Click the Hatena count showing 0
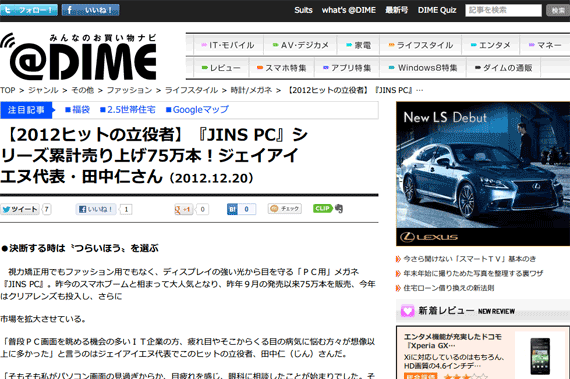The image size is (570, 379). click(247, 209)
